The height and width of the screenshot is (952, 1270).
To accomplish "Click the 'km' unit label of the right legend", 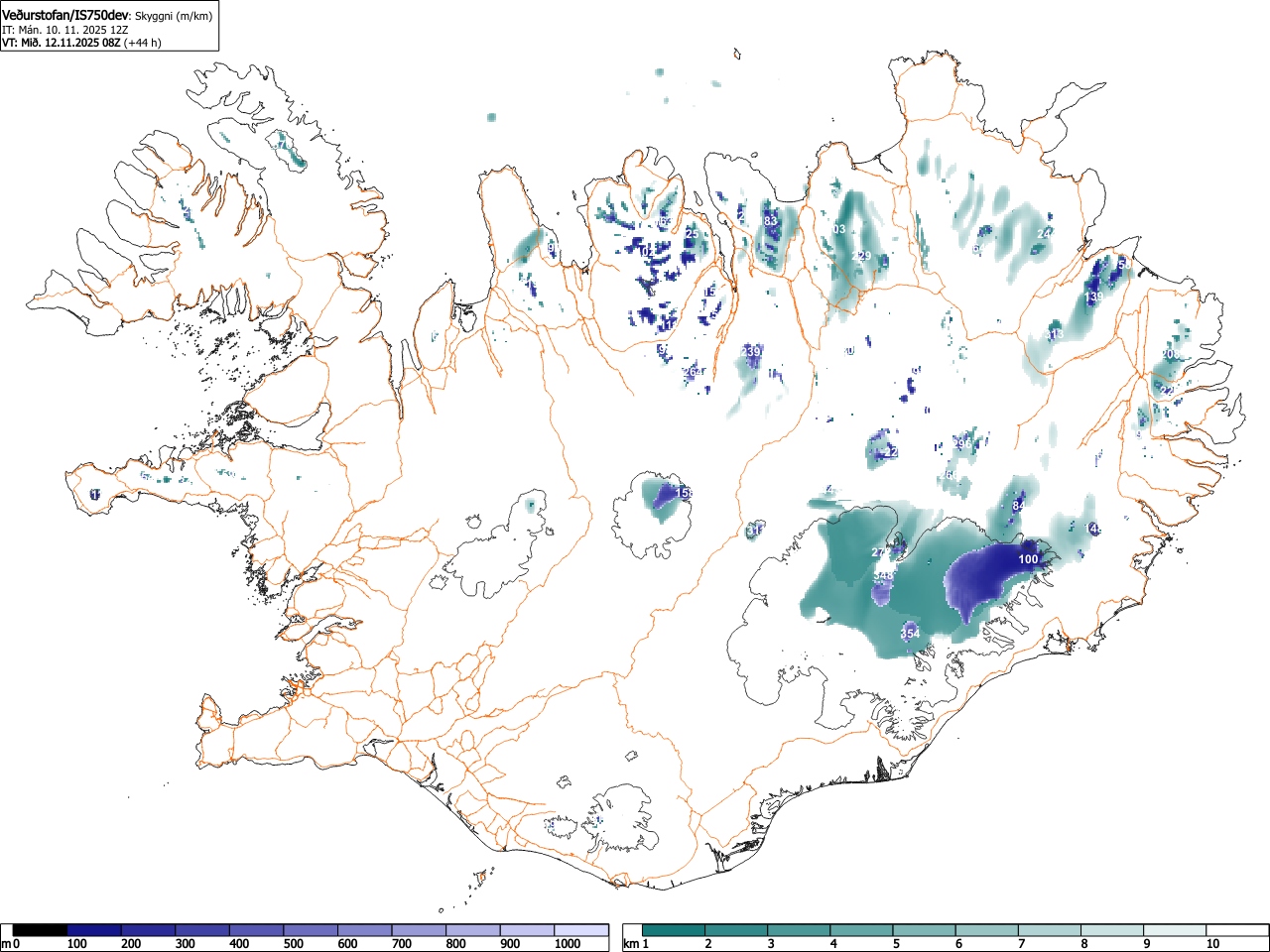I will coord(630,944).
